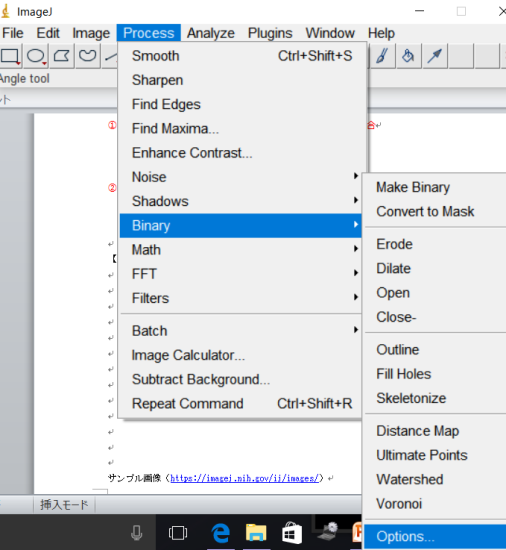Select Make Binary in submenu
The width and height of the screenshot is (506, 550).
[435, 187]
